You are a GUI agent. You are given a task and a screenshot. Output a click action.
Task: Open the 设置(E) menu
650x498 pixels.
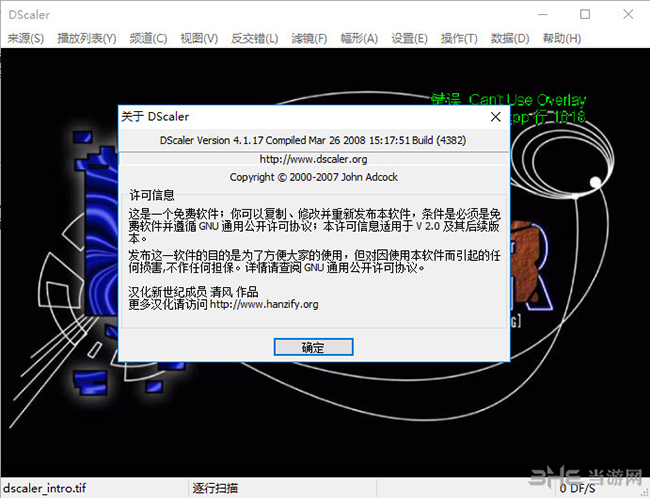409,39
